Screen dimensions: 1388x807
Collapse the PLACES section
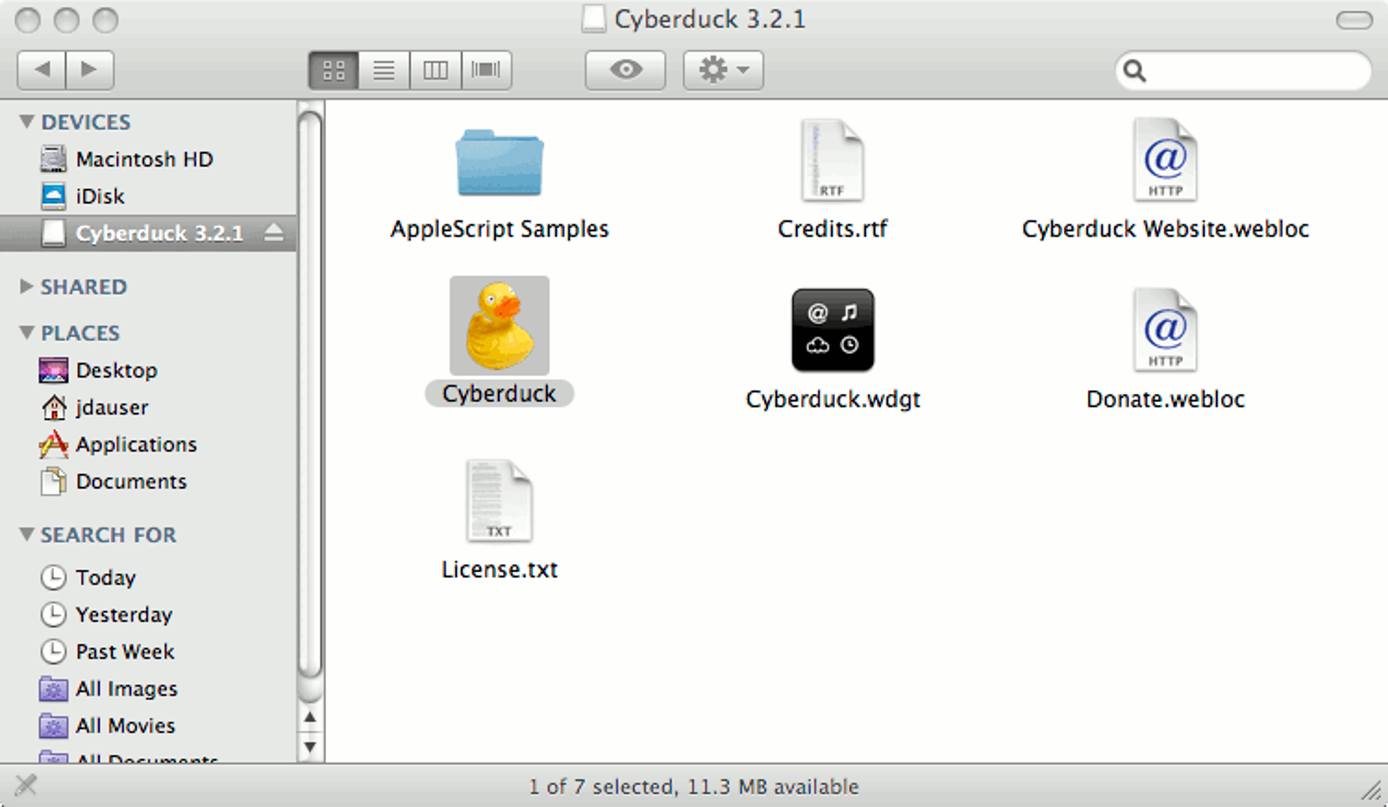coord(24,332)
